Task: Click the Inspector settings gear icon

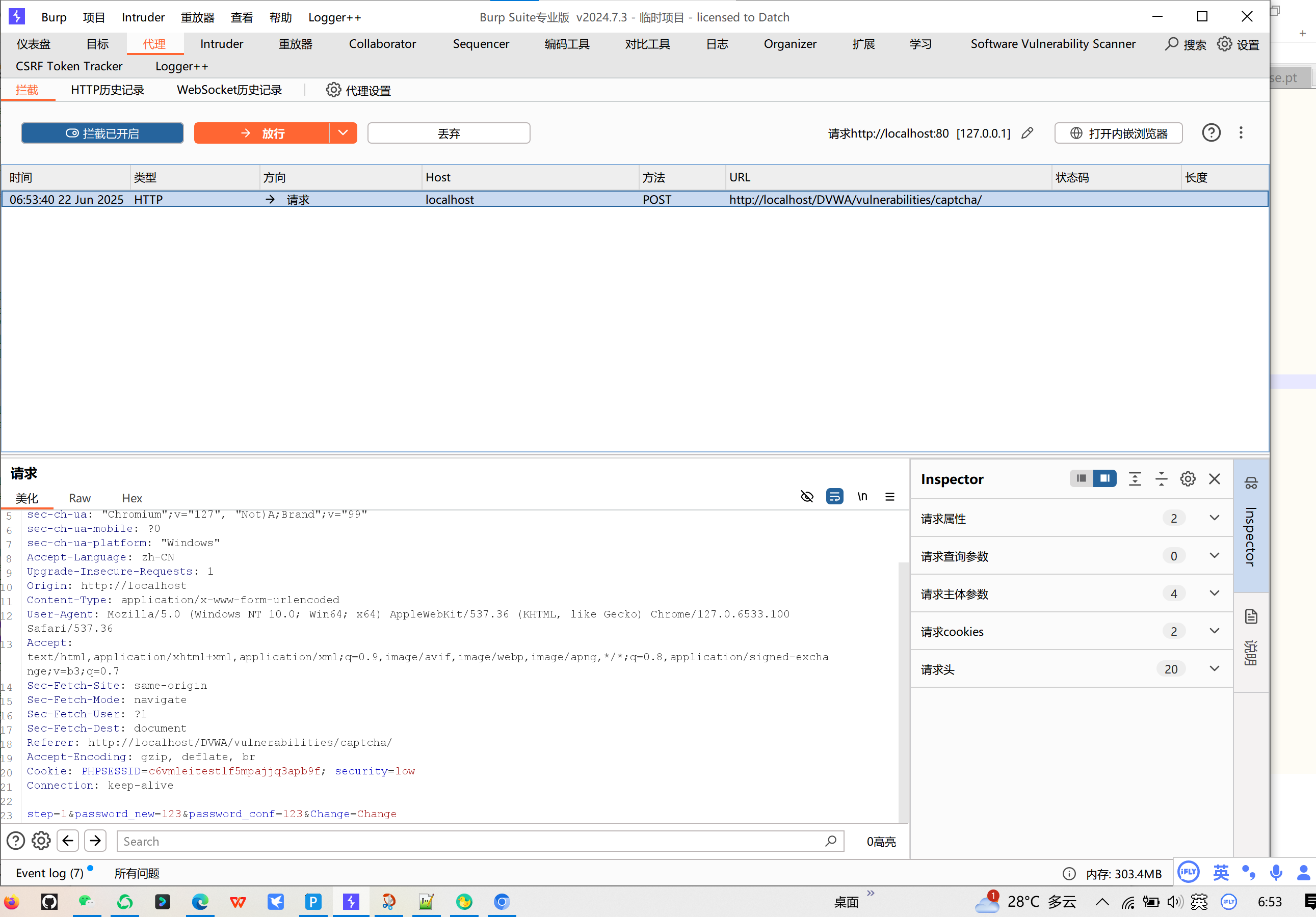Action: [x=1188, y=479]
